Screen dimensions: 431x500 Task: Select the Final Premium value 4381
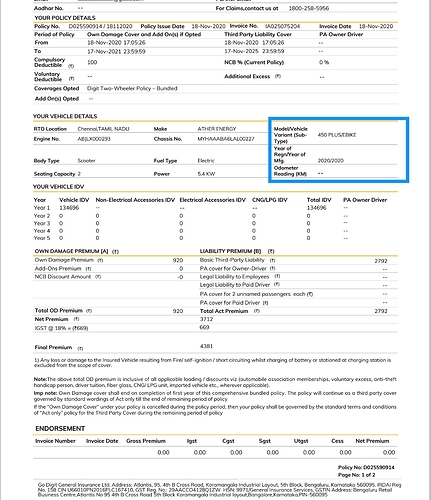[x=206, y=346]
